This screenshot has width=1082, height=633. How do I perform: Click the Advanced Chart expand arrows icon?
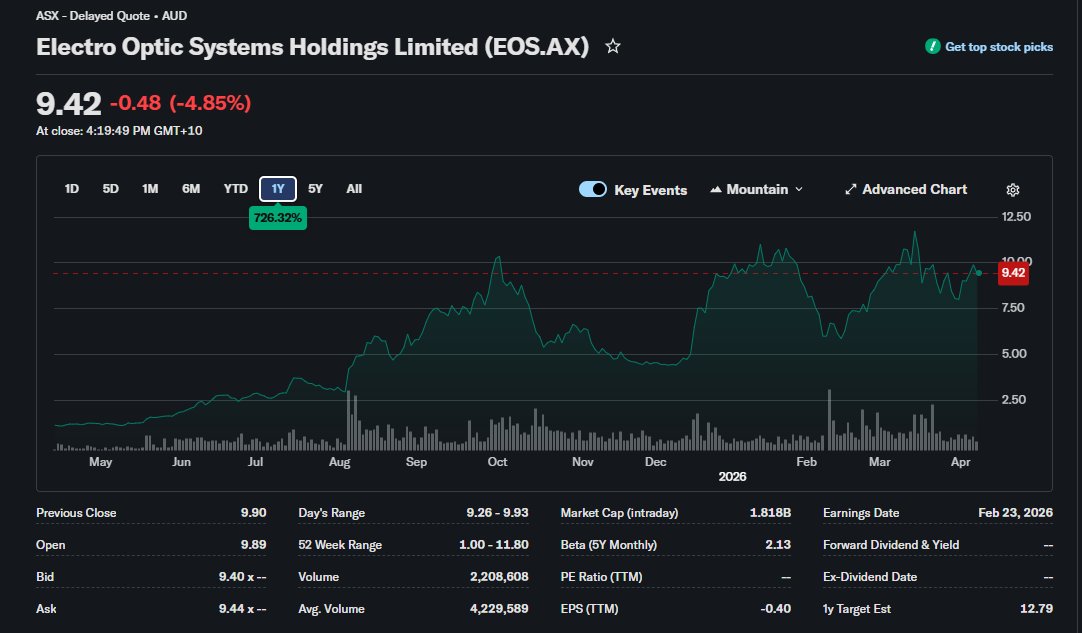851,189
